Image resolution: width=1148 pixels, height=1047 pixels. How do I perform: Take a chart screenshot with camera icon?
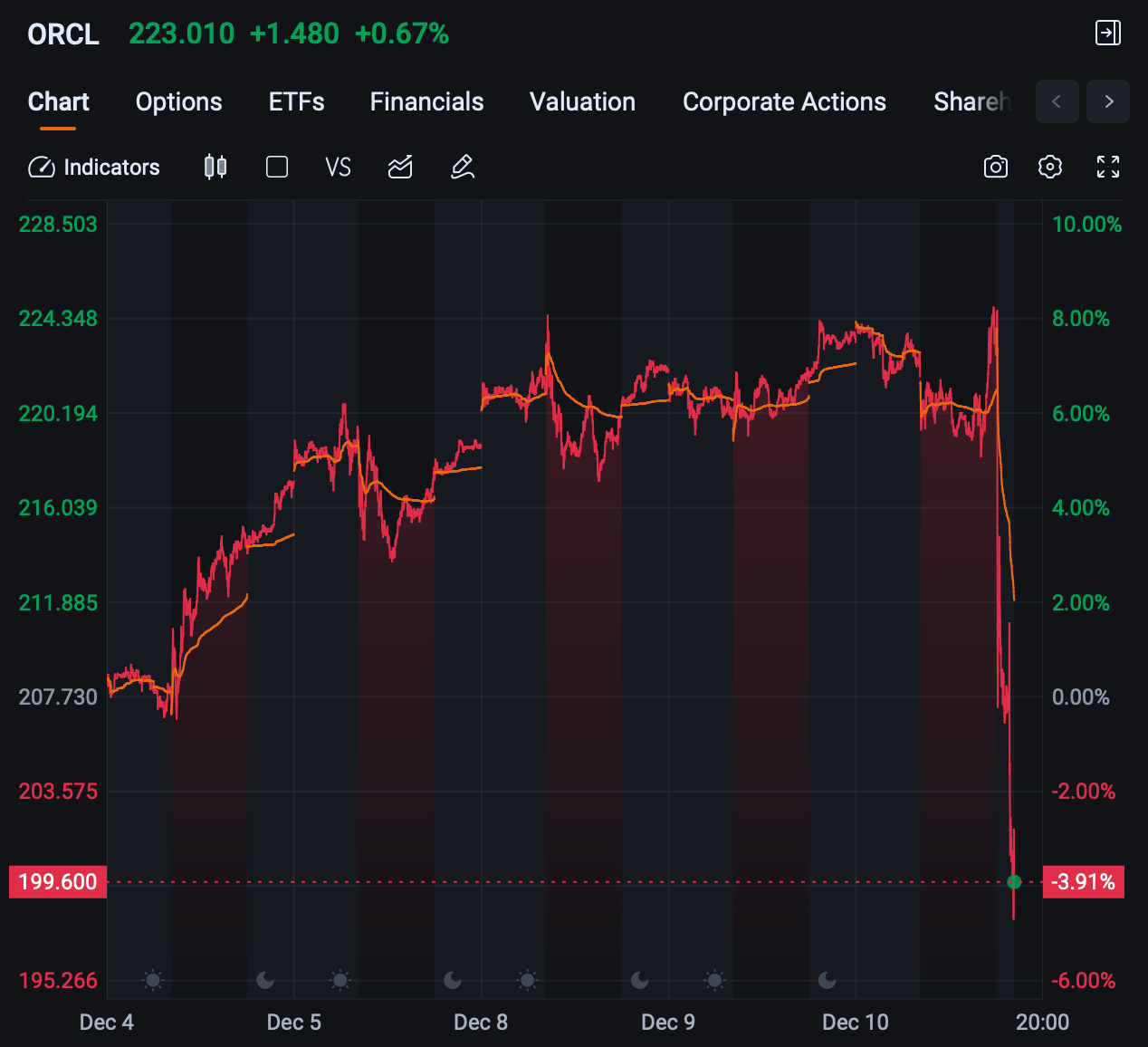[996, 167]
